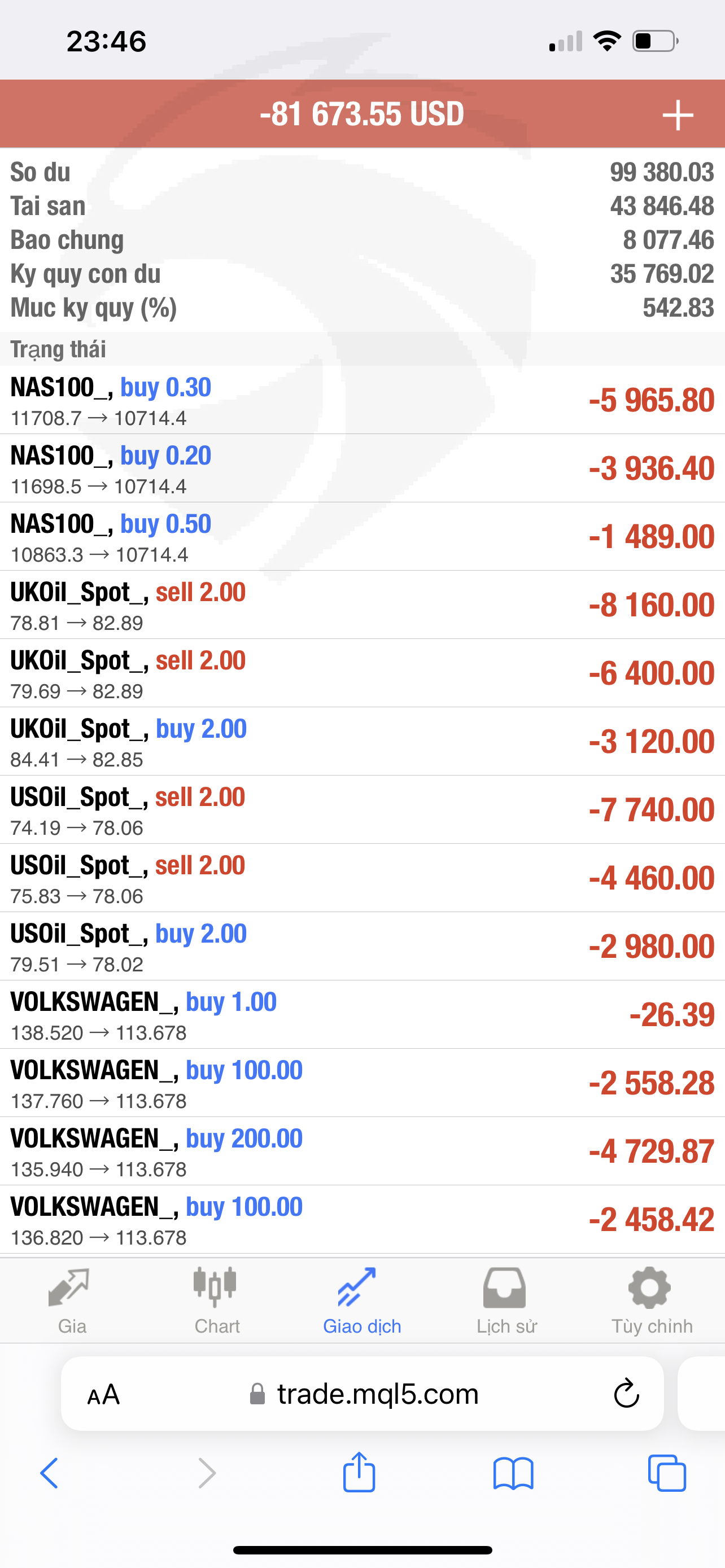The height and width of the screenshot is (1568, 725).
Task: Show Safari open tabs overview
Action: click(667, 1473)
